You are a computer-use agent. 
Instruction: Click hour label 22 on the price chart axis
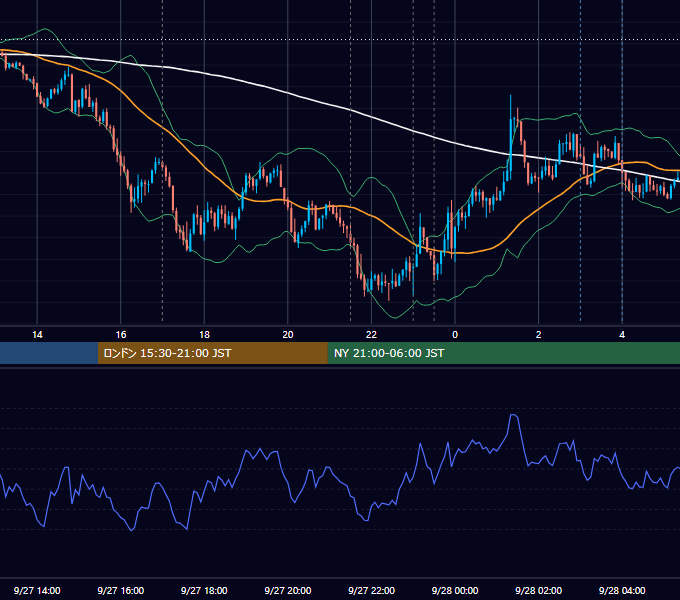coord(371,335)
